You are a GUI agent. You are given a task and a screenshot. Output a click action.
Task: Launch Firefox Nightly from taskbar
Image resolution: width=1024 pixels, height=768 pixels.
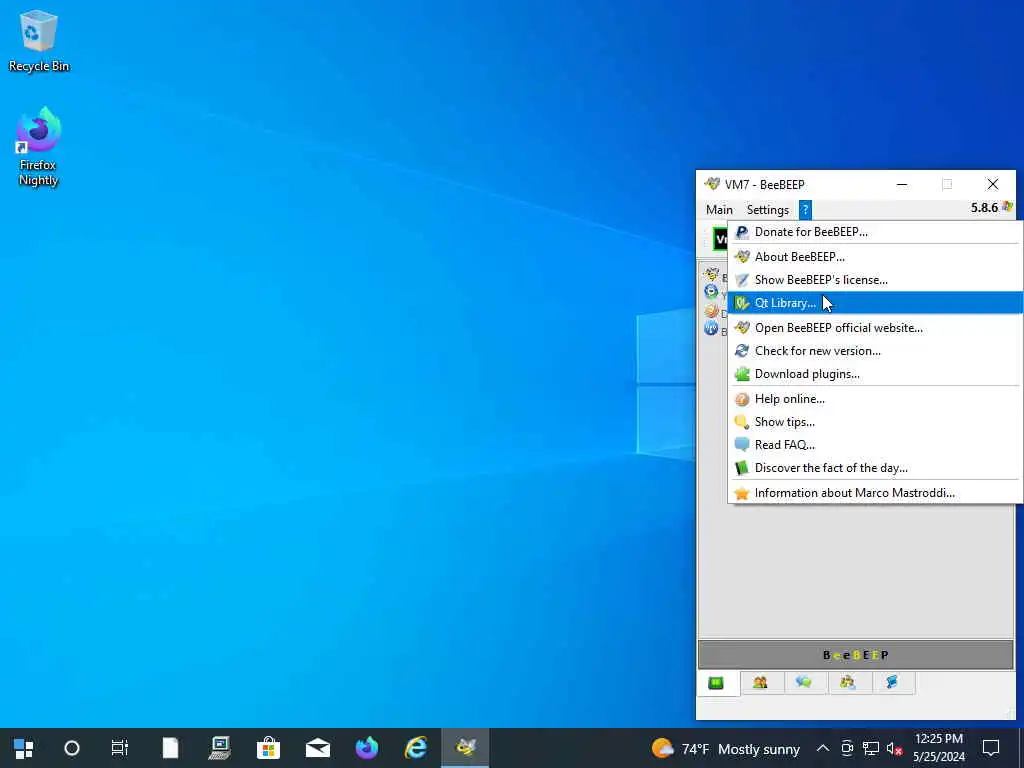(366, 748)
